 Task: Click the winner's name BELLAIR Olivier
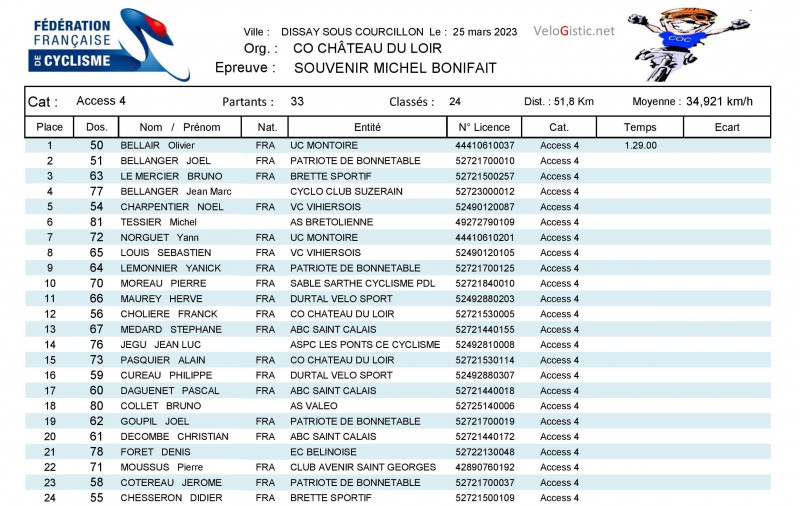coord(157,146)
